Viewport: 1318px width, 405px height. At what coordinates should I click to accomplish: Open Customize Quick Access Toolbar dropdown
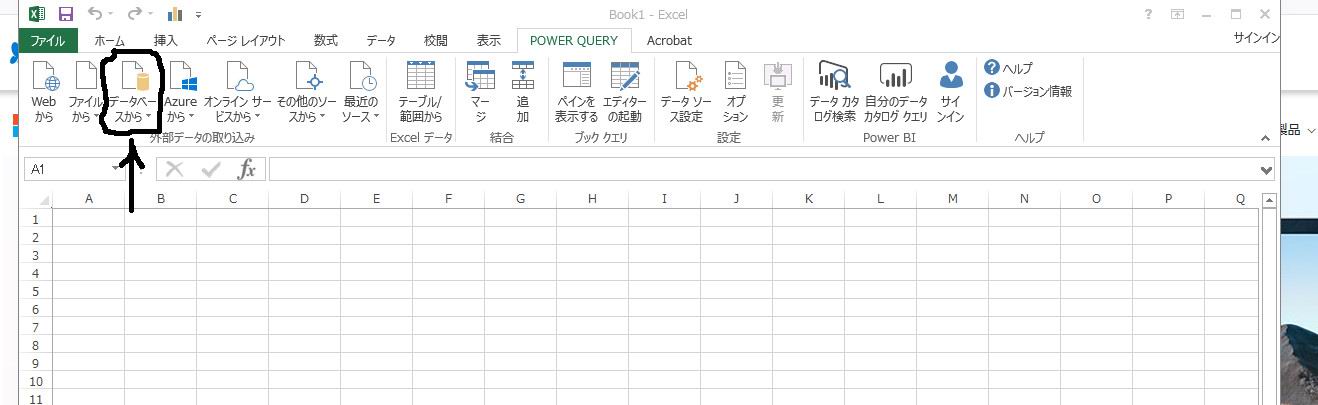(x=199, y=15)
